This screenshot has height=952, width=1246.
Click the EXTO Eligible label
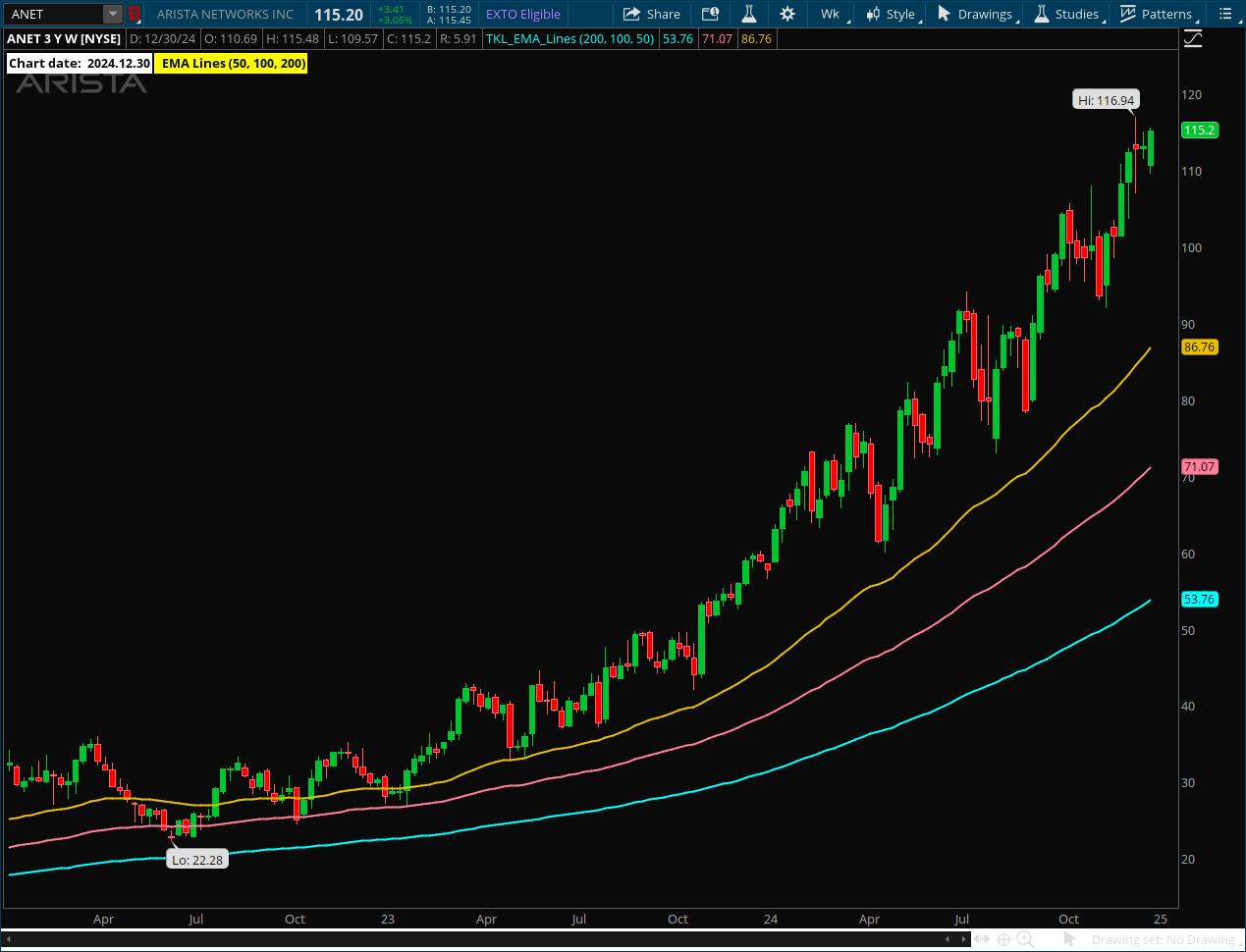click(x=523, y=14)
